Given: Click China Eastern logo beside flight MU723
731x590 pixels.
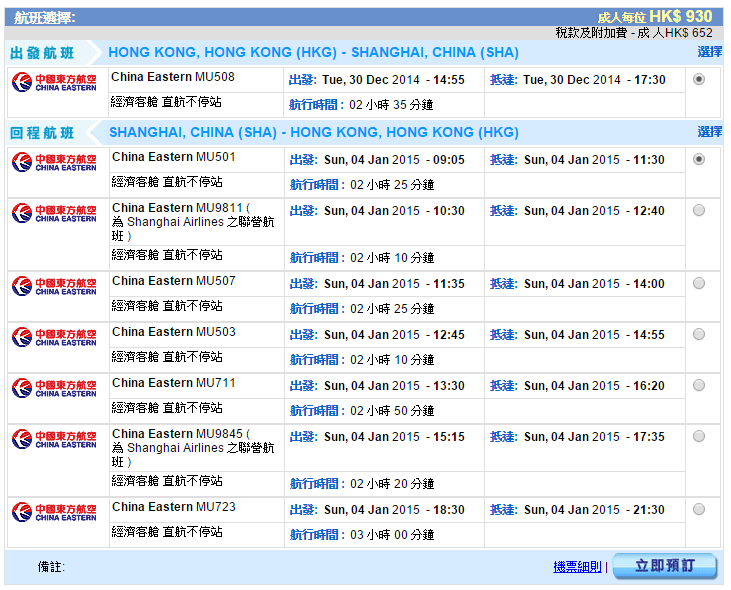Looking at the screenshot, I should coord(54,512).
